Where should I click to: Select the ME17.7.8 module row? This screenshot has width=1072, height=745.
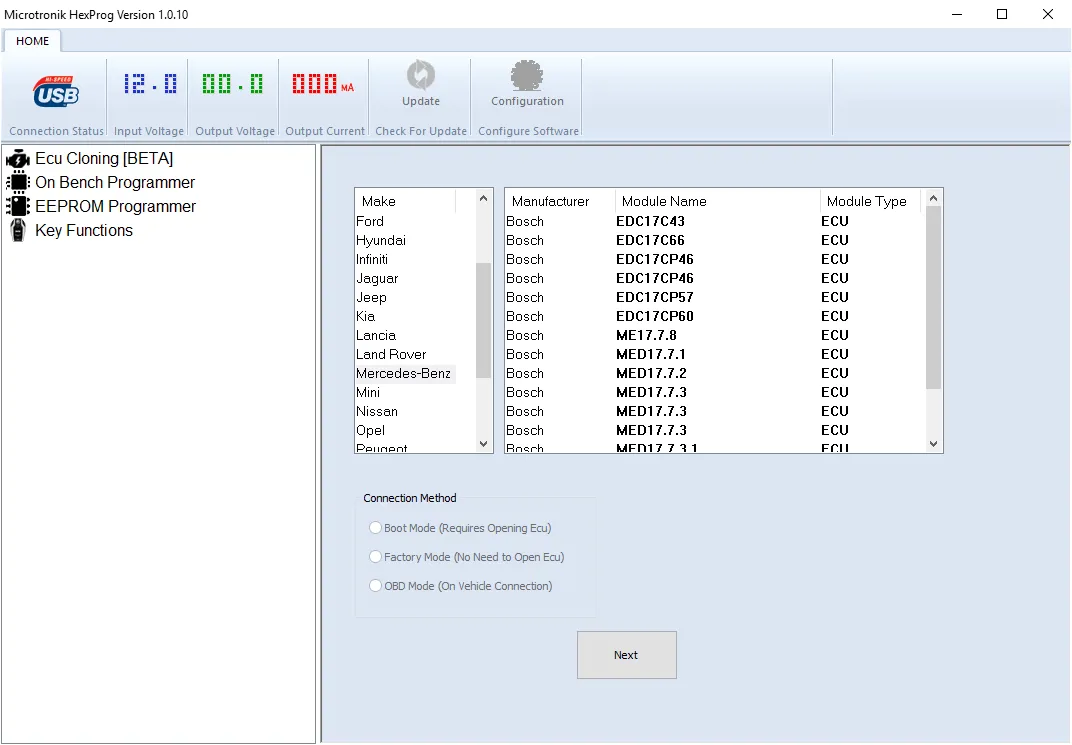[x=714, y=336]
